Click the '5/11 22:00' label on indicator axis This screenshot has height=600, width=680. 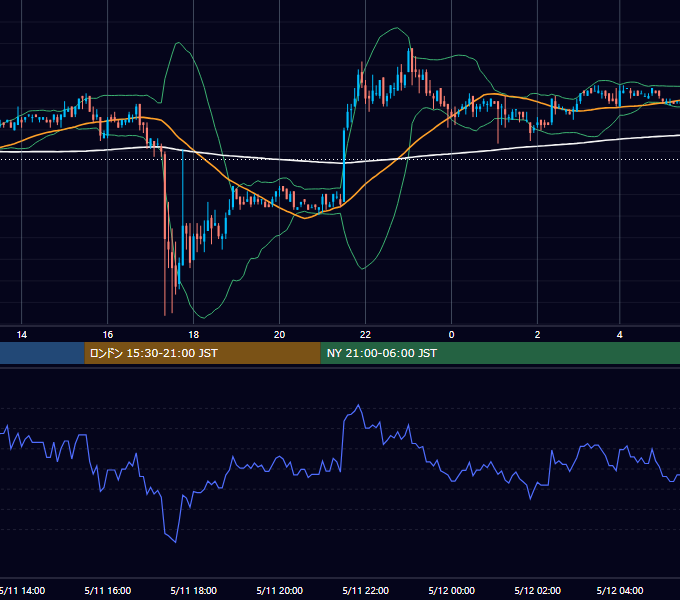coord(365,590)
